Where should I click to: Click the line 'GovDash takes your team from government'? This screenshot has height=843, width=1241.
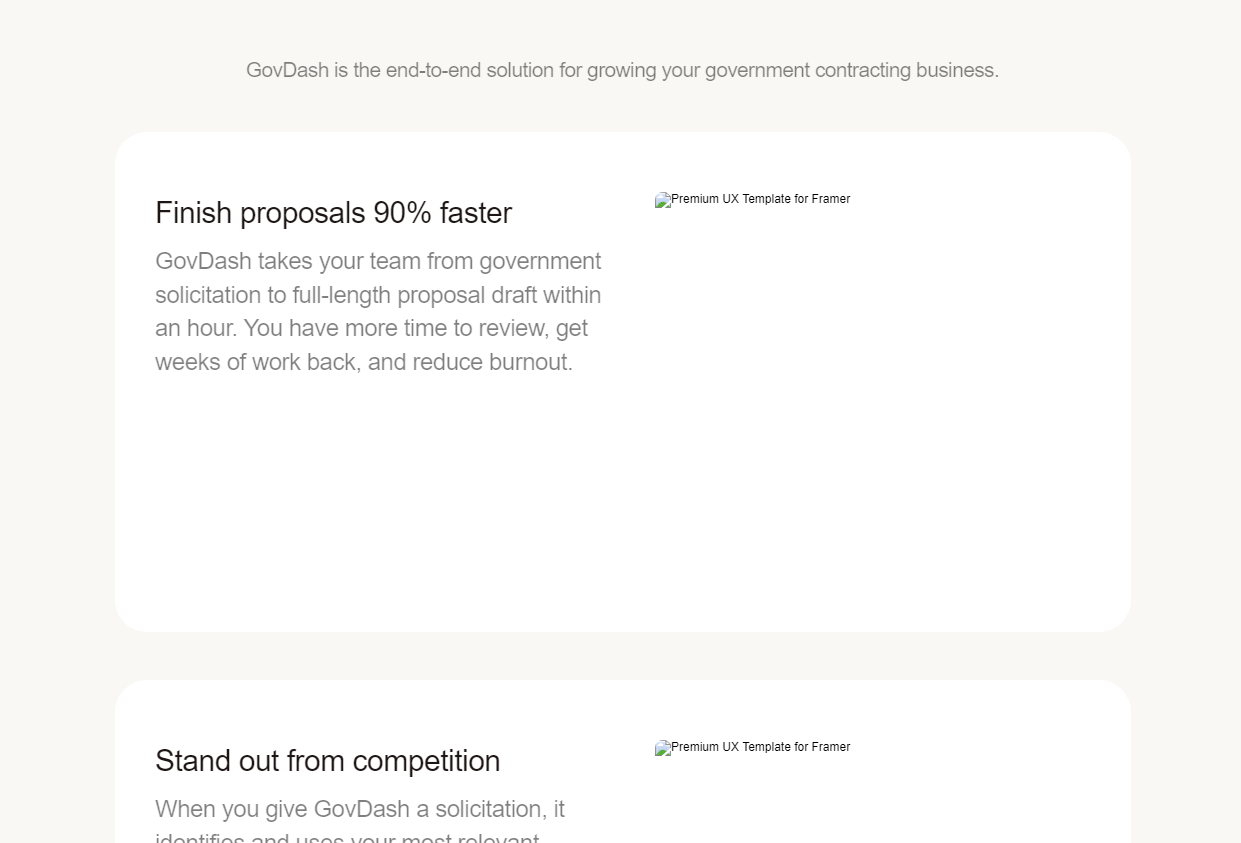378,261
